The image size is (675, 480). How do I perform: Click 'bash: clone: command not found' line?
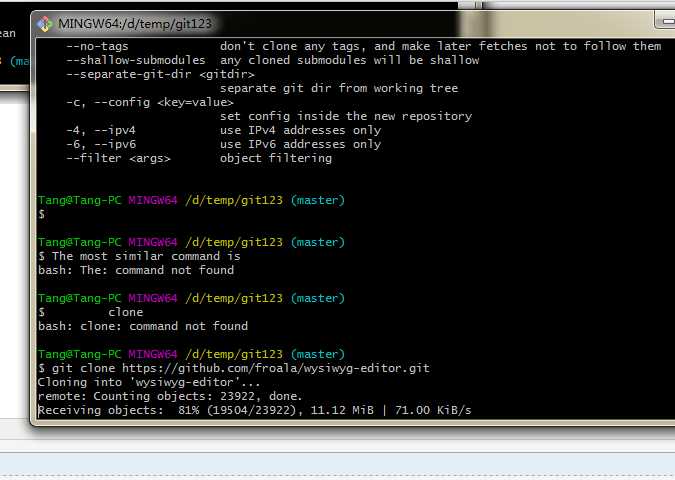143,326
